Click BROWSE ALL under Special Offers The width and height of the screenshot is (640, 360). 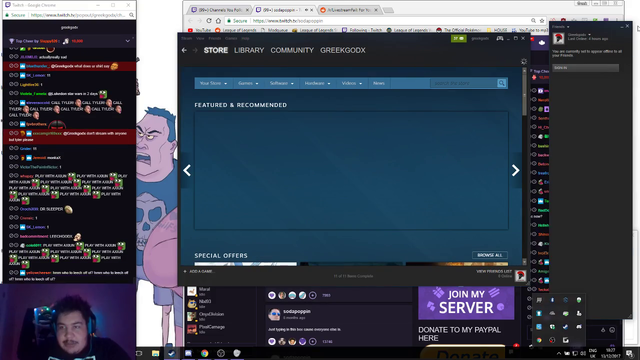(490, 255)
